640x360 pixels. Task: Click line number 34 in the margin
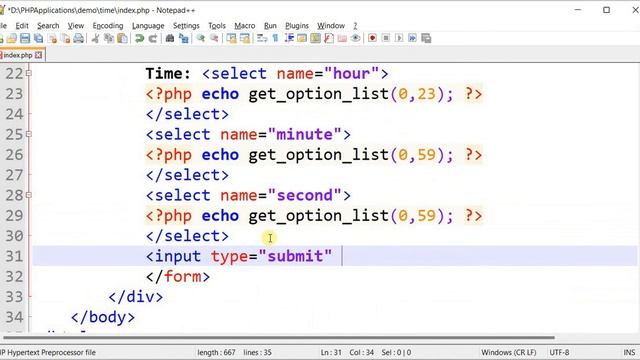pyautogui.click(x=14, y=317)
